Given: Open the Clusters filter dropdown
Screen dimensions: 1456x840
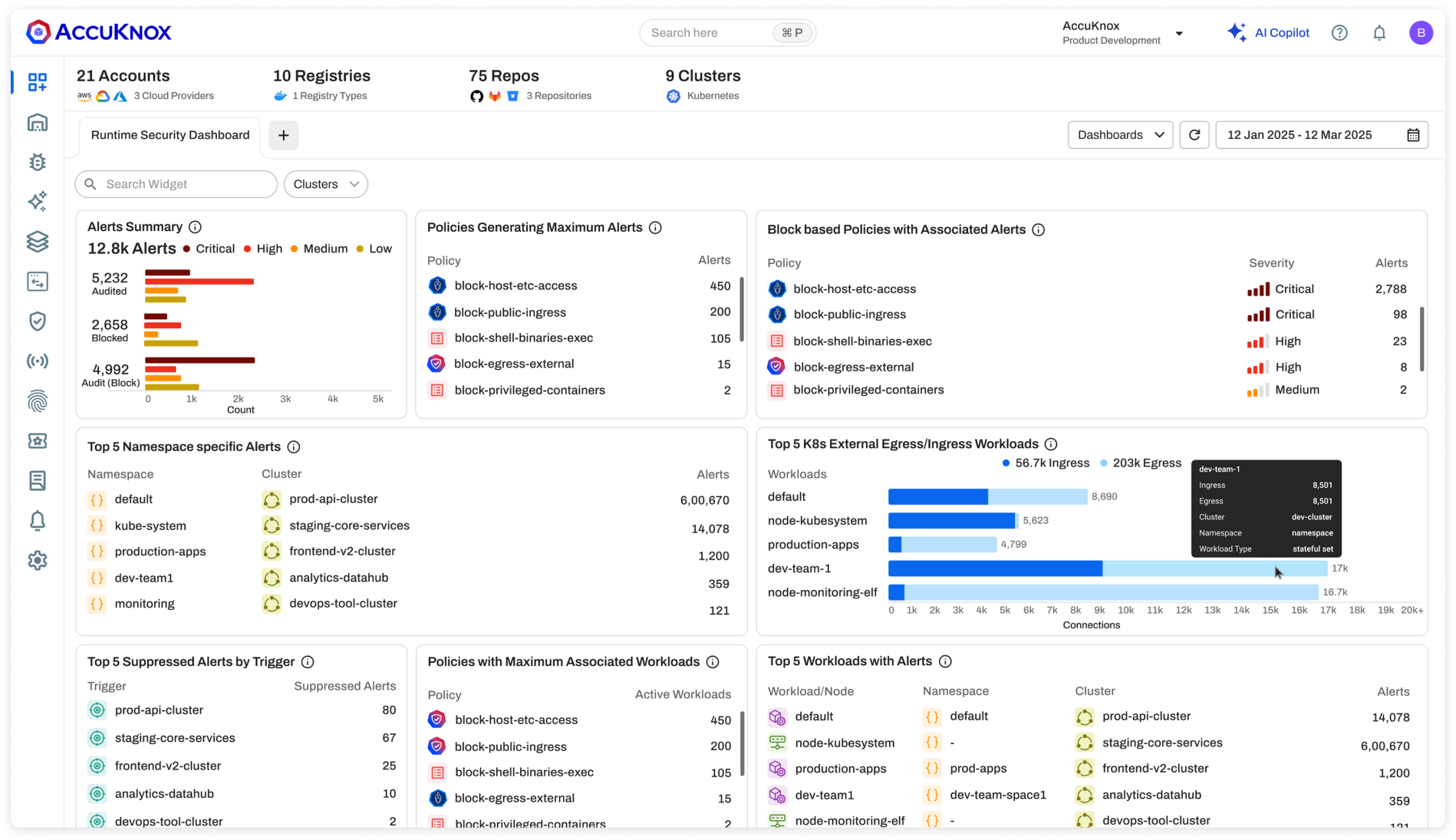Looking at the screenshot, I should click(x=325, y=184).
